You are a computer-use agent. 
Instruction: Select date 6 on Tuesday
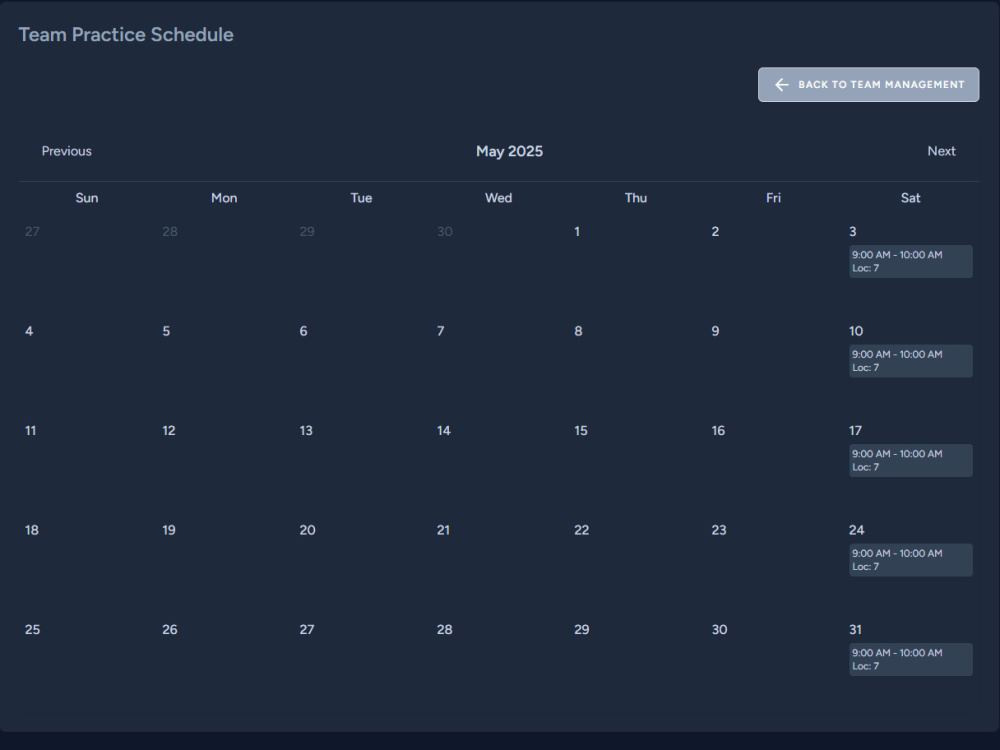tap(304, 331)
